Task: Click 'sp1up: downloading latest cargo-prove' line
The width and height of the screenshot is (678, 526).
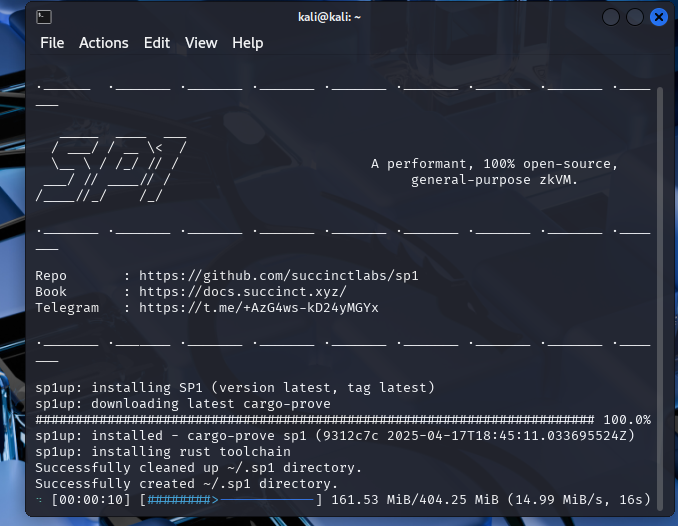Action: pyautogui.click(x=183, y=404)
